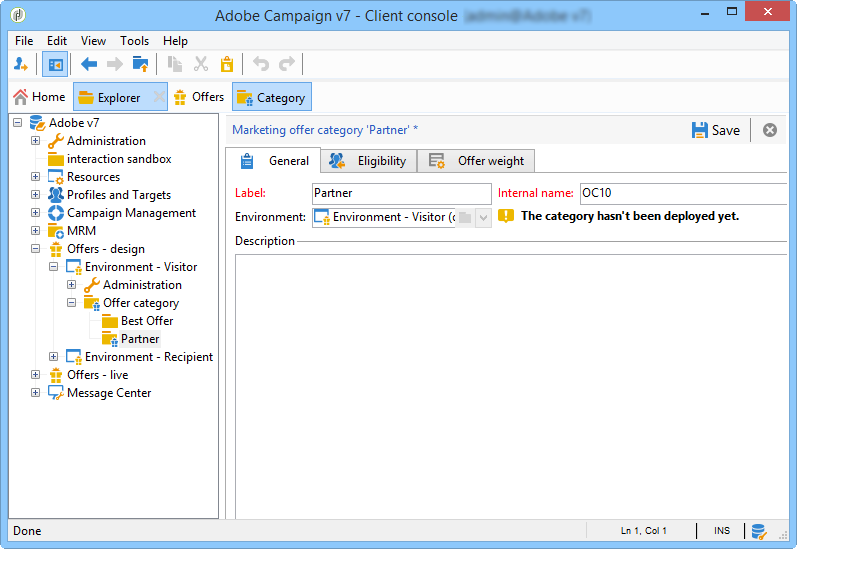Expand the Campaign Management node
This screenshot has width=844, height=584.
[x=36, y=213]
